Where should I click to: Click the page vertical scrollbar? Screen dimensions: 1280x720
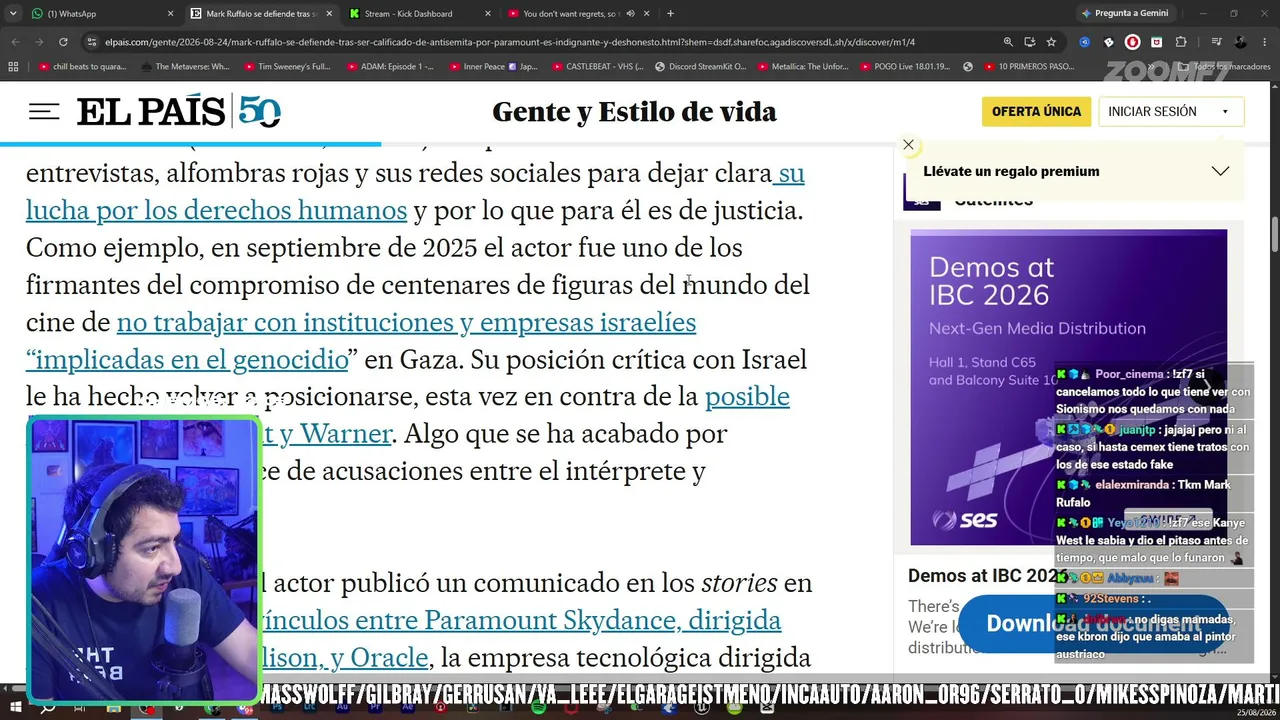[x=1275, y=235]
